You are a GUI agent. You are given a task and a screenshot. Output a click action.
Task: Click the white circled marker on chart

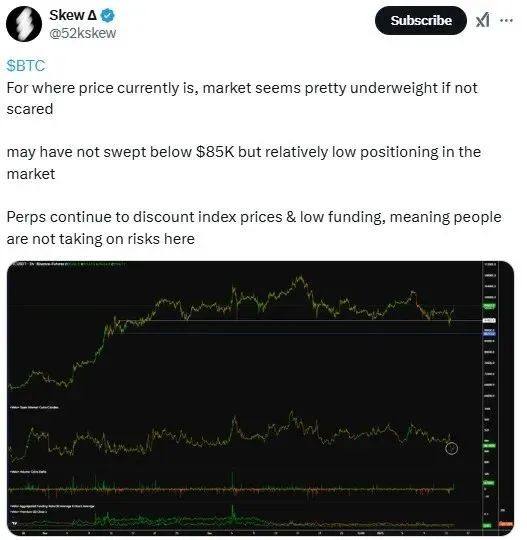click(x=451, y=448)
